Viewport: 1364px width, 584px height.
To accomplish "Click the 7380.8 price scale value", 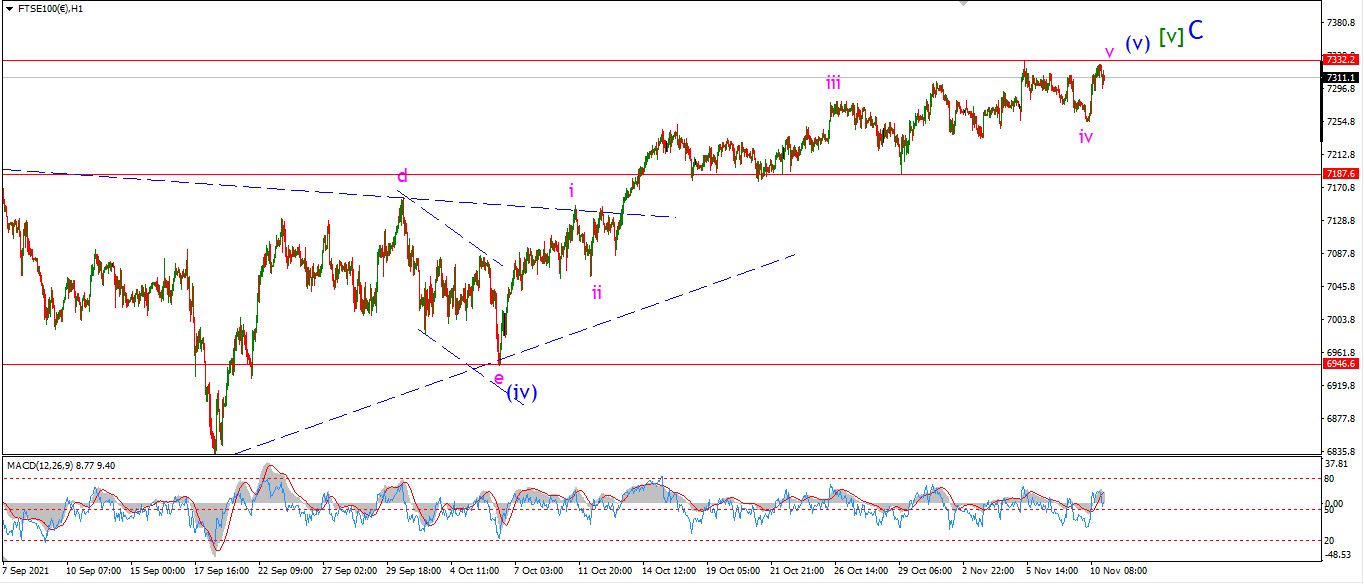I will click(1340, 22).
